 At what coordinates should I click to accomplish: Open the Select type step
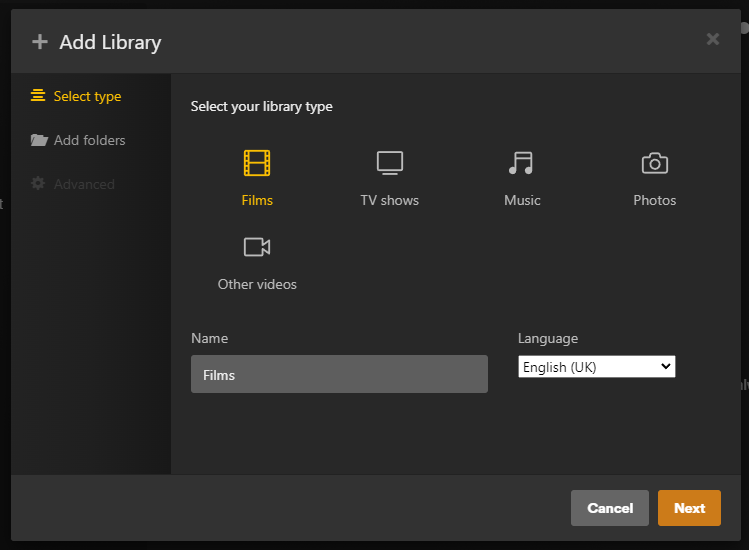76,96
